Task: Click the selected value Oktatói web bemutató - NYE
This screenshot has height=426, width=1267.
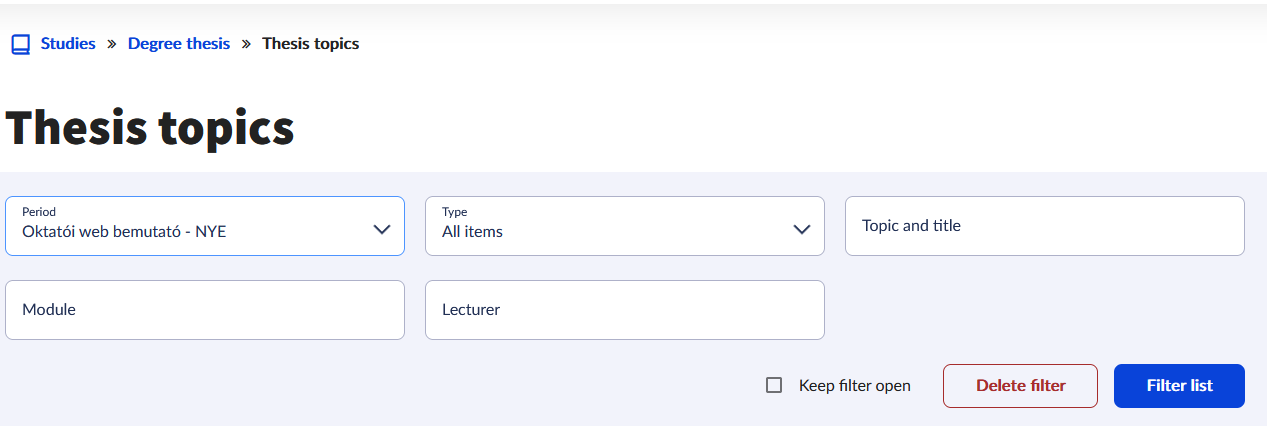Action: pos(126,232)
